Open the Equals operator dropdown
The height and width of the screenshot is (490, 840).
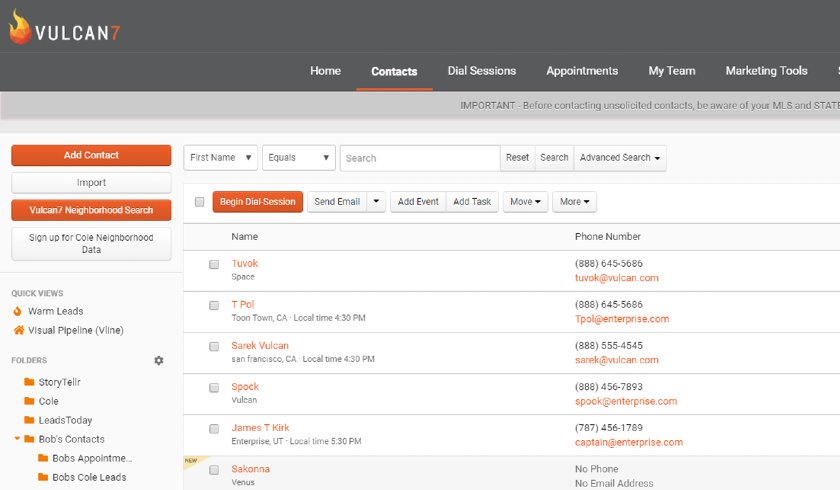coord(298,157)
